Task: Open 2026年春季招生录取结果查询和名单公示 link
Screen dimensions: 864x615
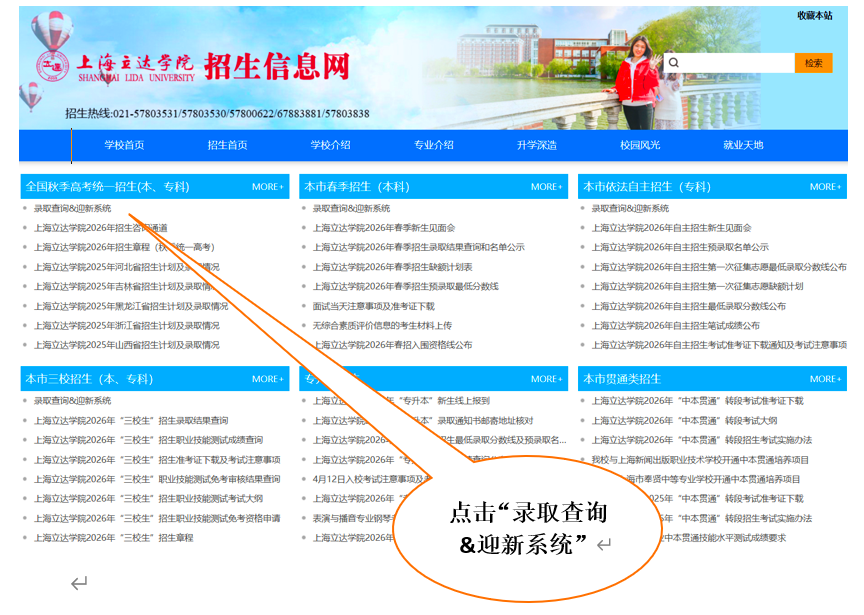Action: 419,247
